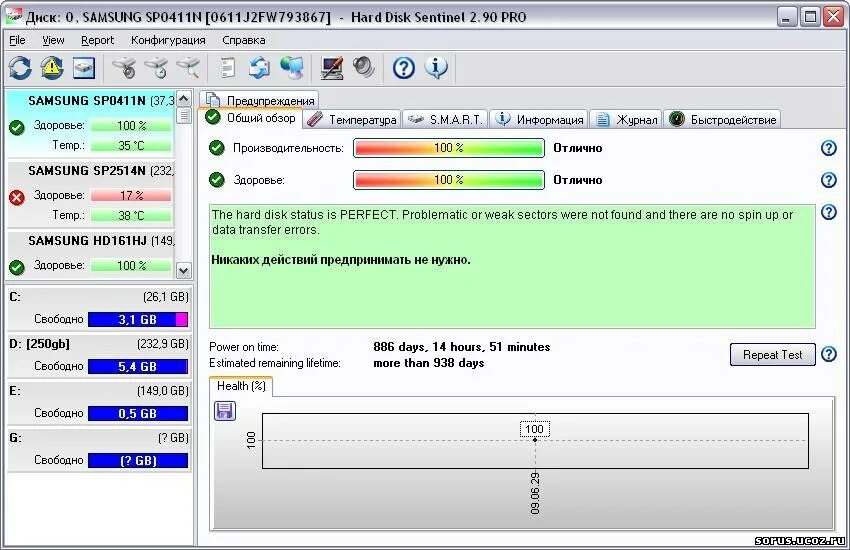Click the G: drive (? GB) free bar
The width and height of the screenshot is (850, 550).
pyautogui.click(x=138, y=460)
